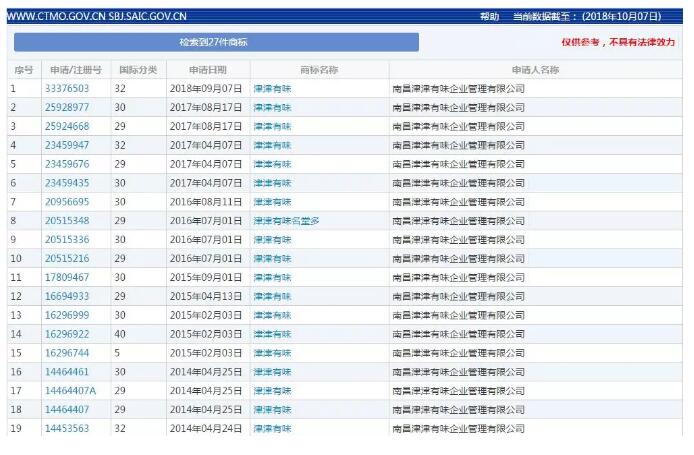694x455 pixels.
Task: Select the date 2014年04月24日
Action: tap(206, 428)
